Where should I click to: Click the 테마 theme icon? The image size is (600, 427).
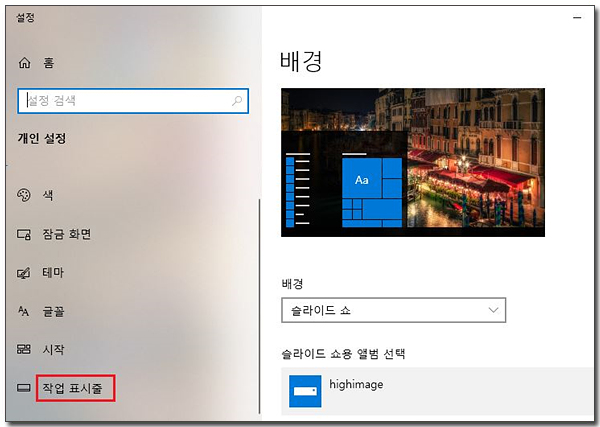click(x=23, y=273)
